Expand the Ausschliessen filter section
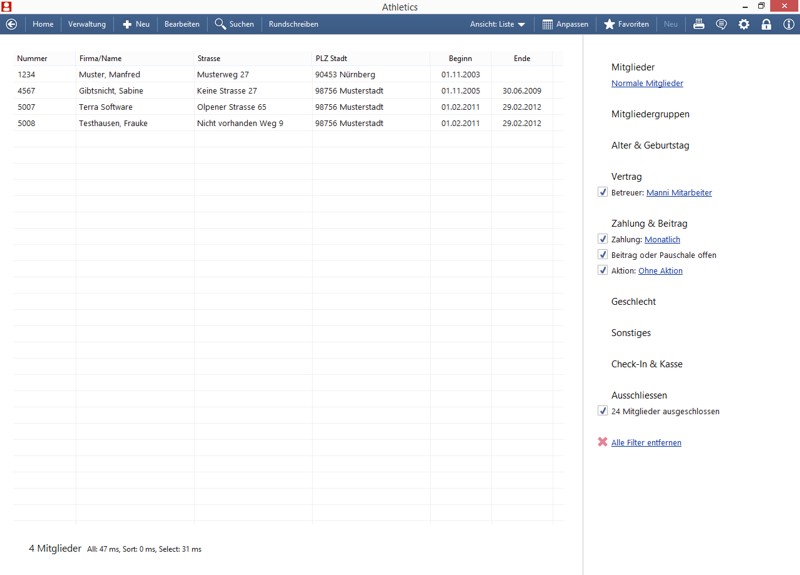This screenshot has width=800, height=575. [639, 395]
